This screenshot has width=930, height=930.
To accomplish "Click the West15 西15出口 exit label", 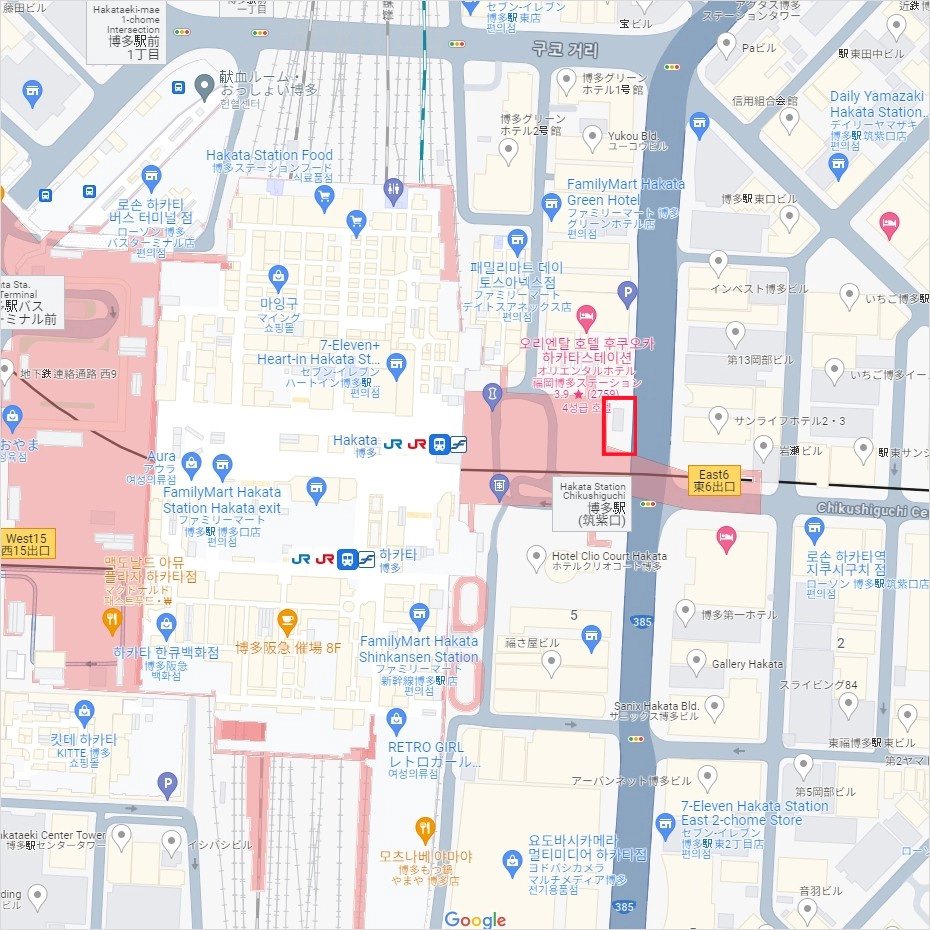I will [27, 543].
